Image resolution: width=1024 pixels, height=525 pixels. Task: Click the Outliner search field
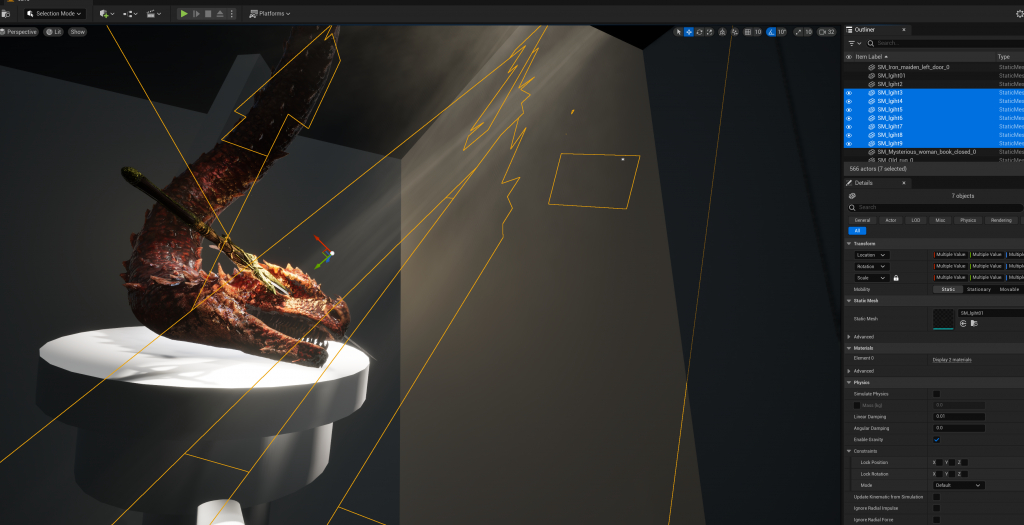click(x=944, y=43)
